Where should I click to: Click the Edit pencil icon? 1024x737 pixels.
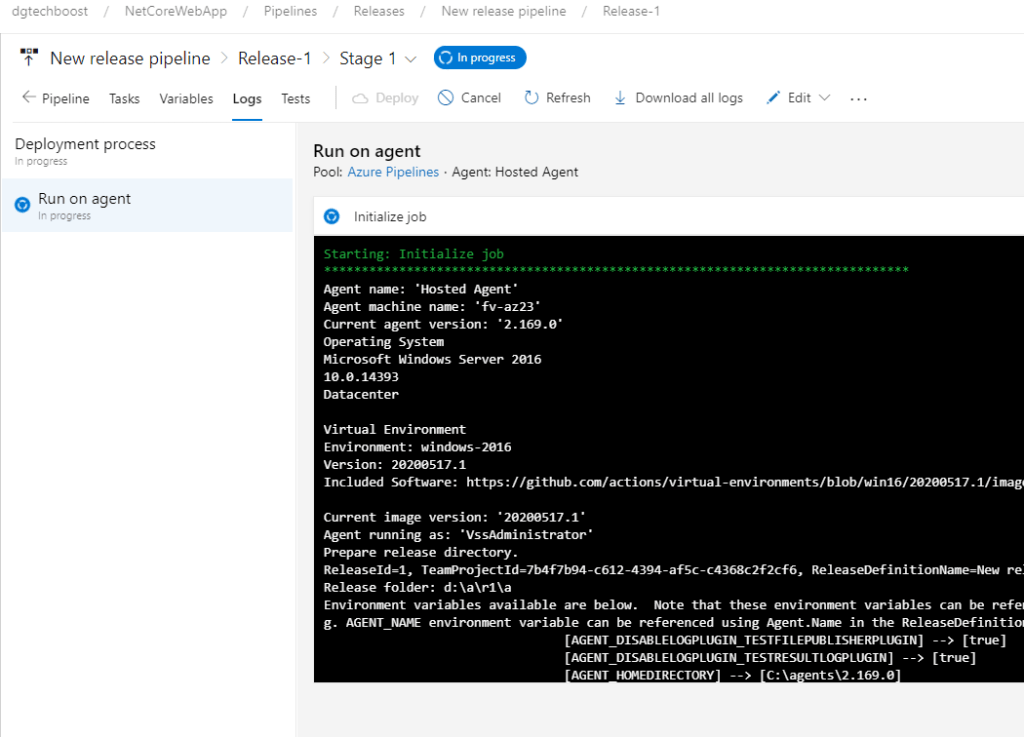773,98
